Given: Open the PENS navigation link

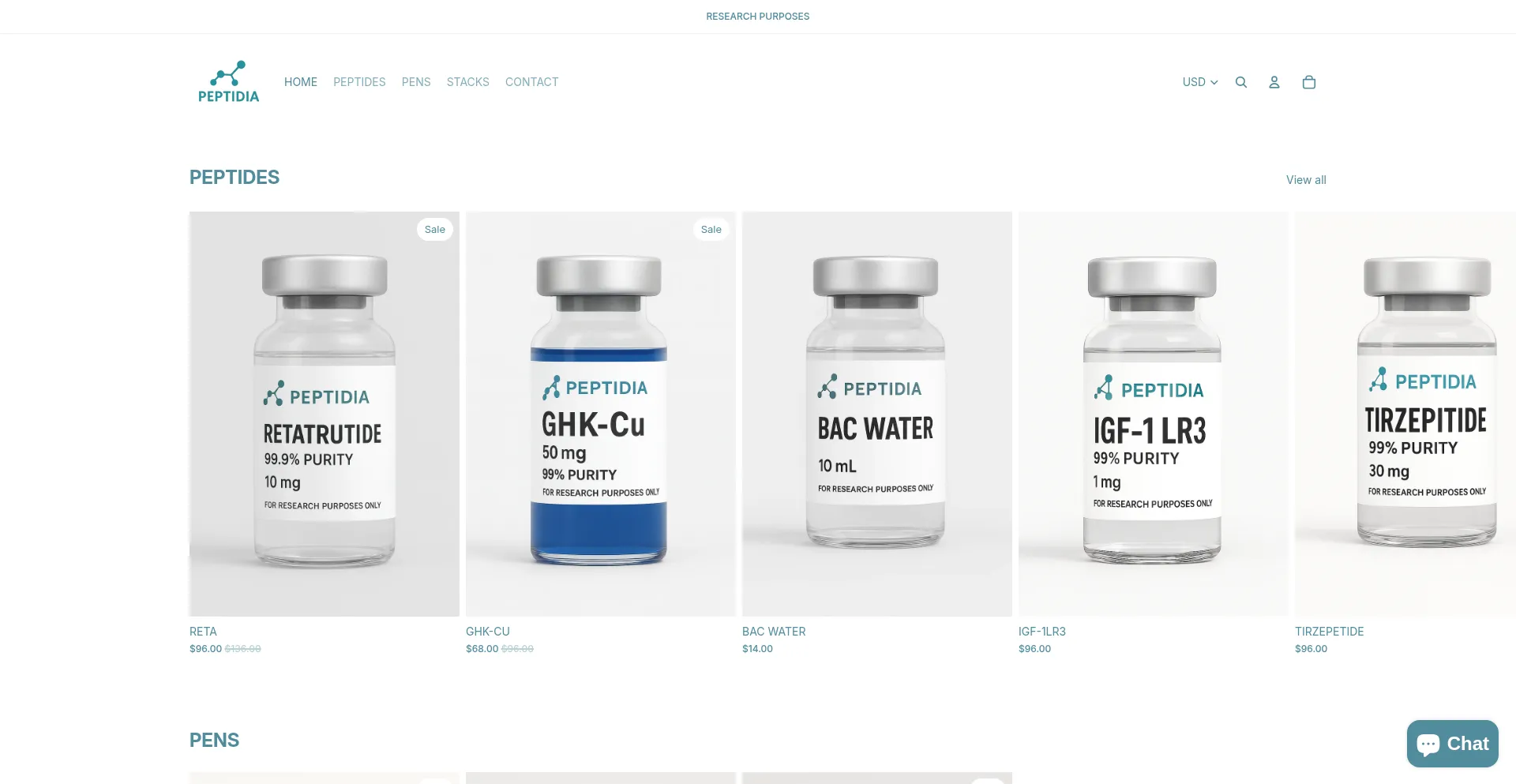Looking at the screenshot, I should coord(416,82).
